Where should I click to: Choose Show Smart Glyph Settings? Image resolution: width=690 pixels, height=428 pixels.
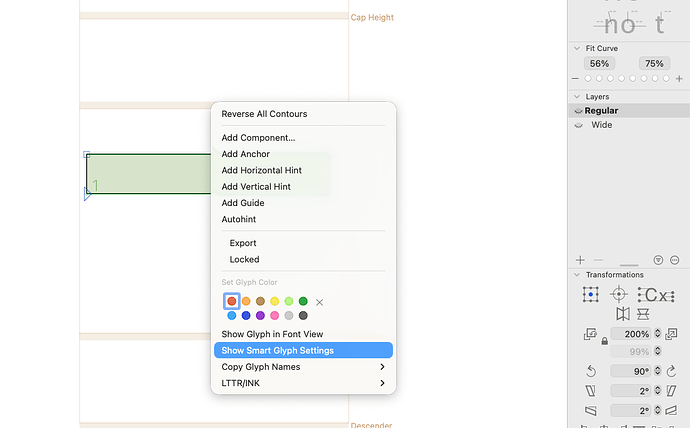click(303, 351)
